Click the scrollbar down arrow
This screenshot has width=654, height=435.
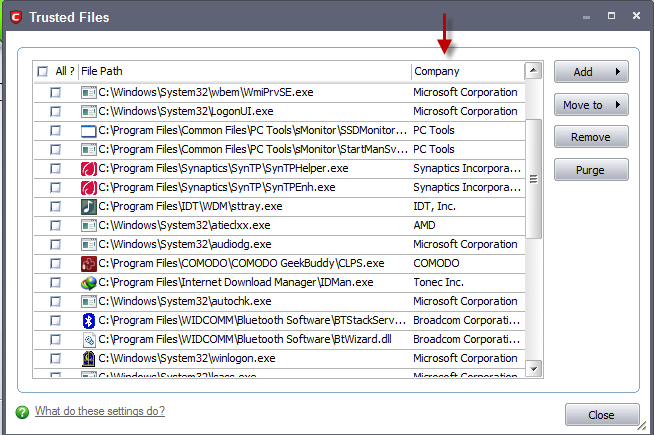click(x=533, y=369)
